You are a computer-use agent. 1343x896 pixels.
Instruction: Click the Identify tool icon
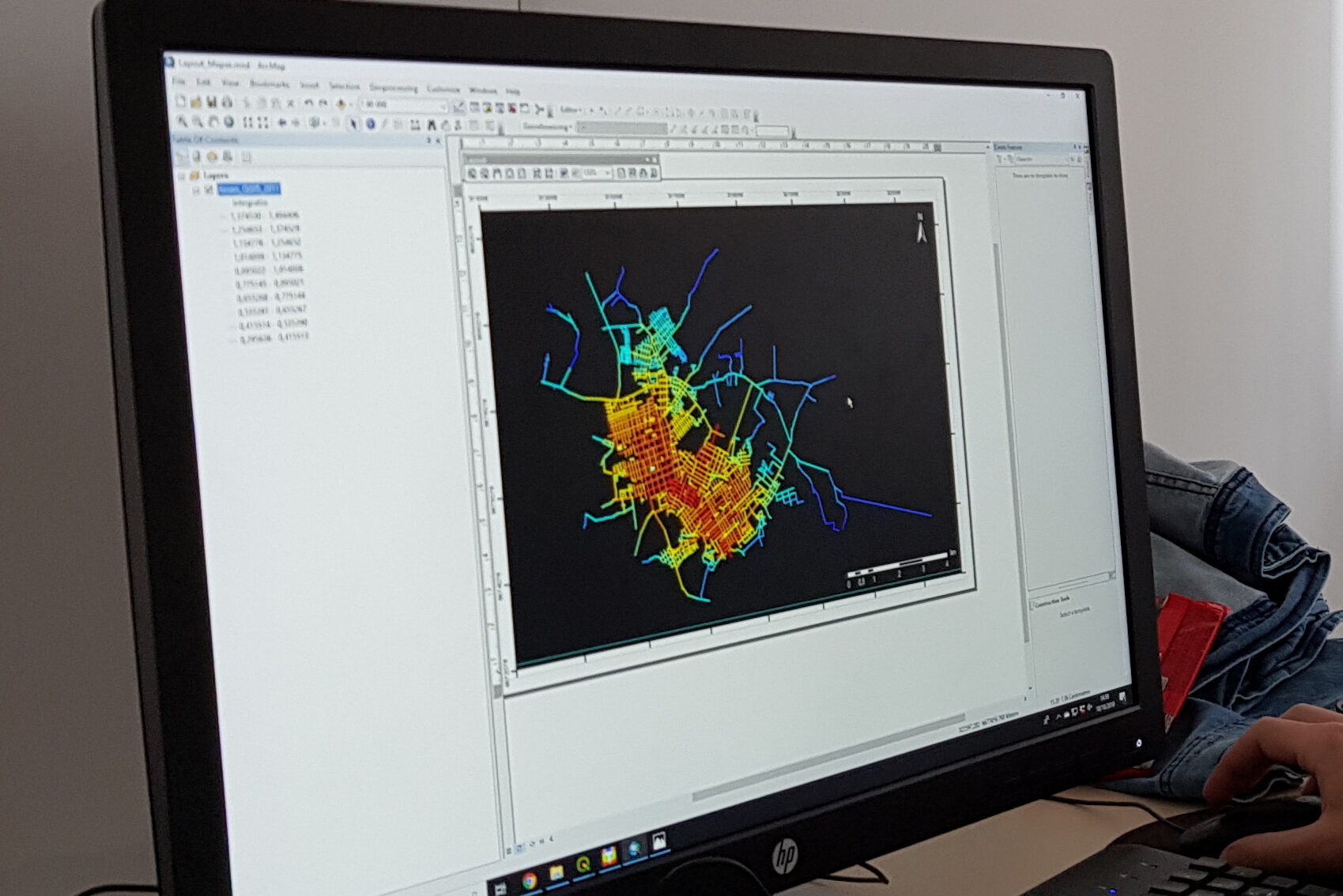[370, 123]
